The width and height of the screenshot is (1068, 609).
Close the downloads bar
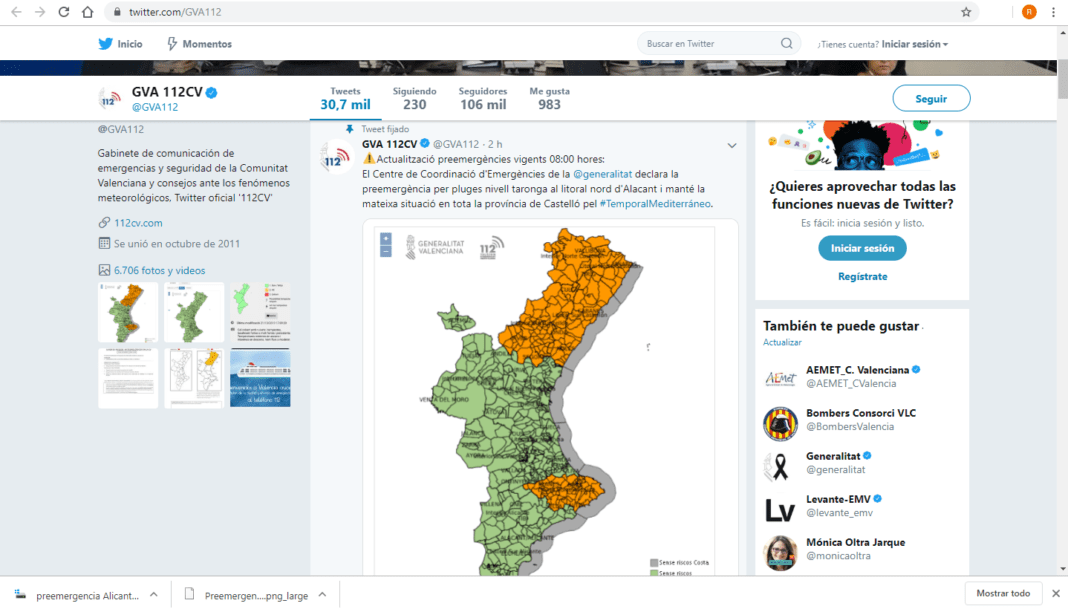pyautogui.click(x=1056, y=593)
